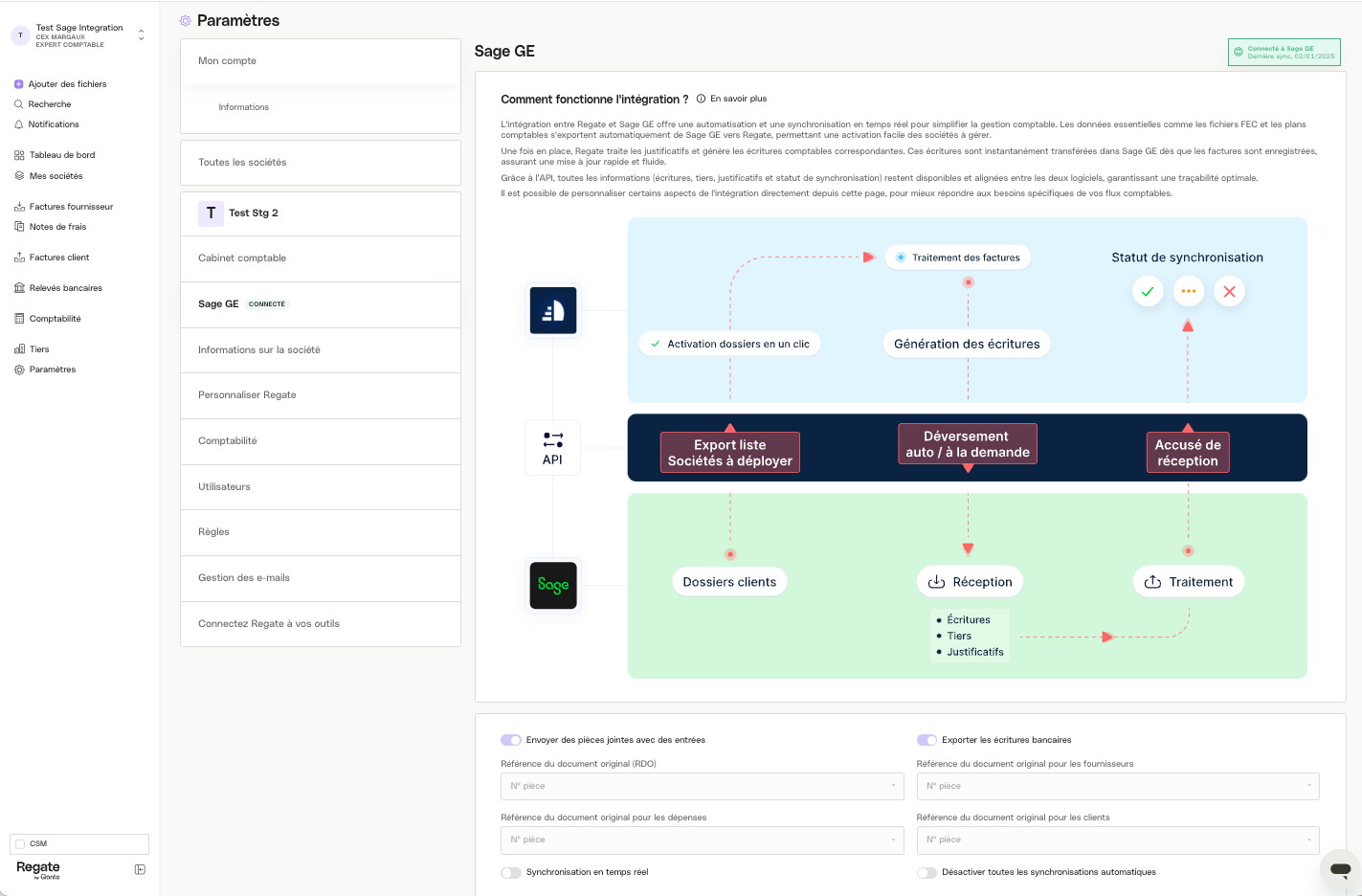Collapse the sidebar with the panel icon
Screen dimensions: 1362x896
tap(140, 869)
